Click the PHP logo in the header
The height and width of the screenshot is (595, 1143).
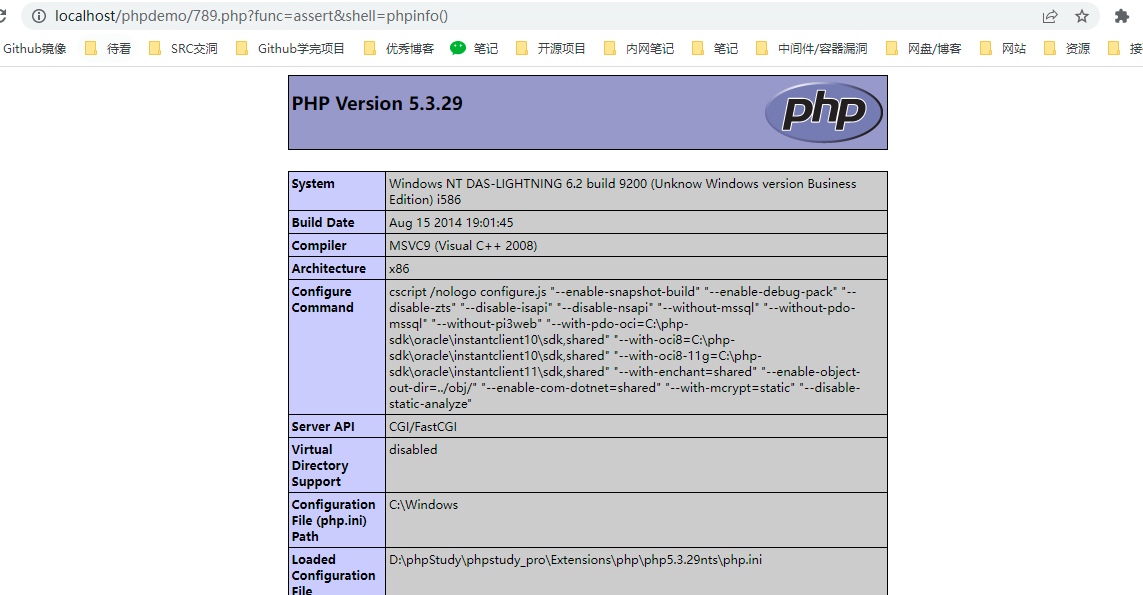(x=824, y=112)
